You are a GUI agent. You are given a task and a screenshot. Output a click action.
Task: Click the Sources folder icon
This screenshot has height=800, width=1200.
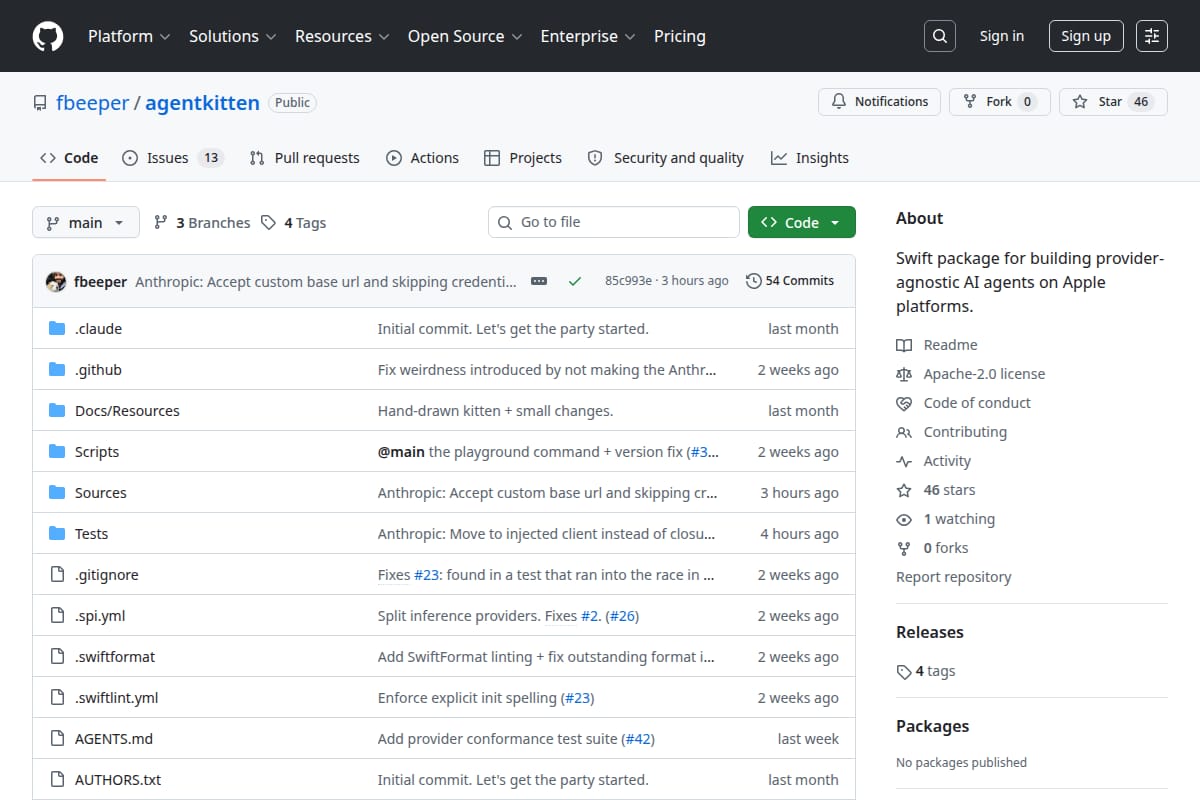point(57,493)
